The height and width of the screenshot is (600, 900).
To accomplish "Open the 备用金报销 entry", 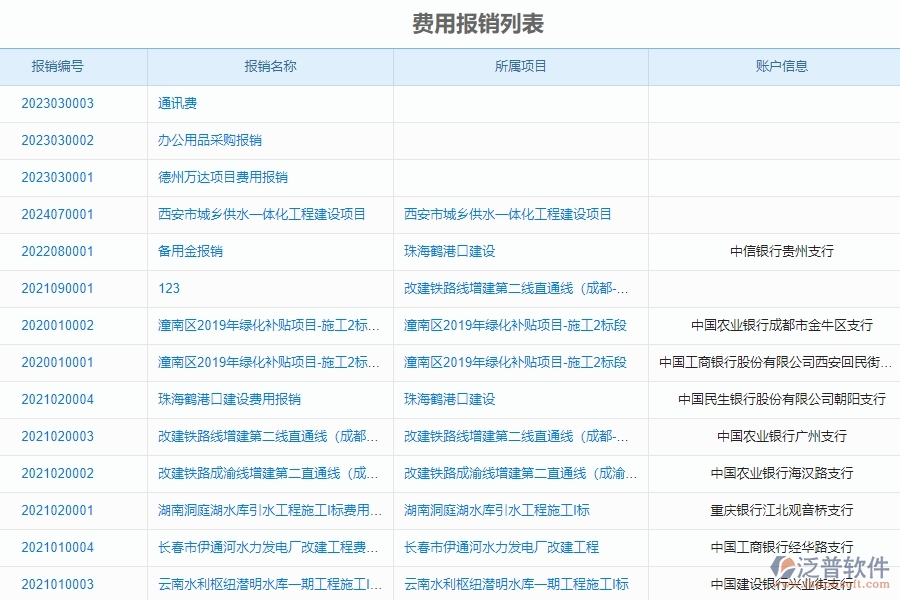I will [192, 251].
